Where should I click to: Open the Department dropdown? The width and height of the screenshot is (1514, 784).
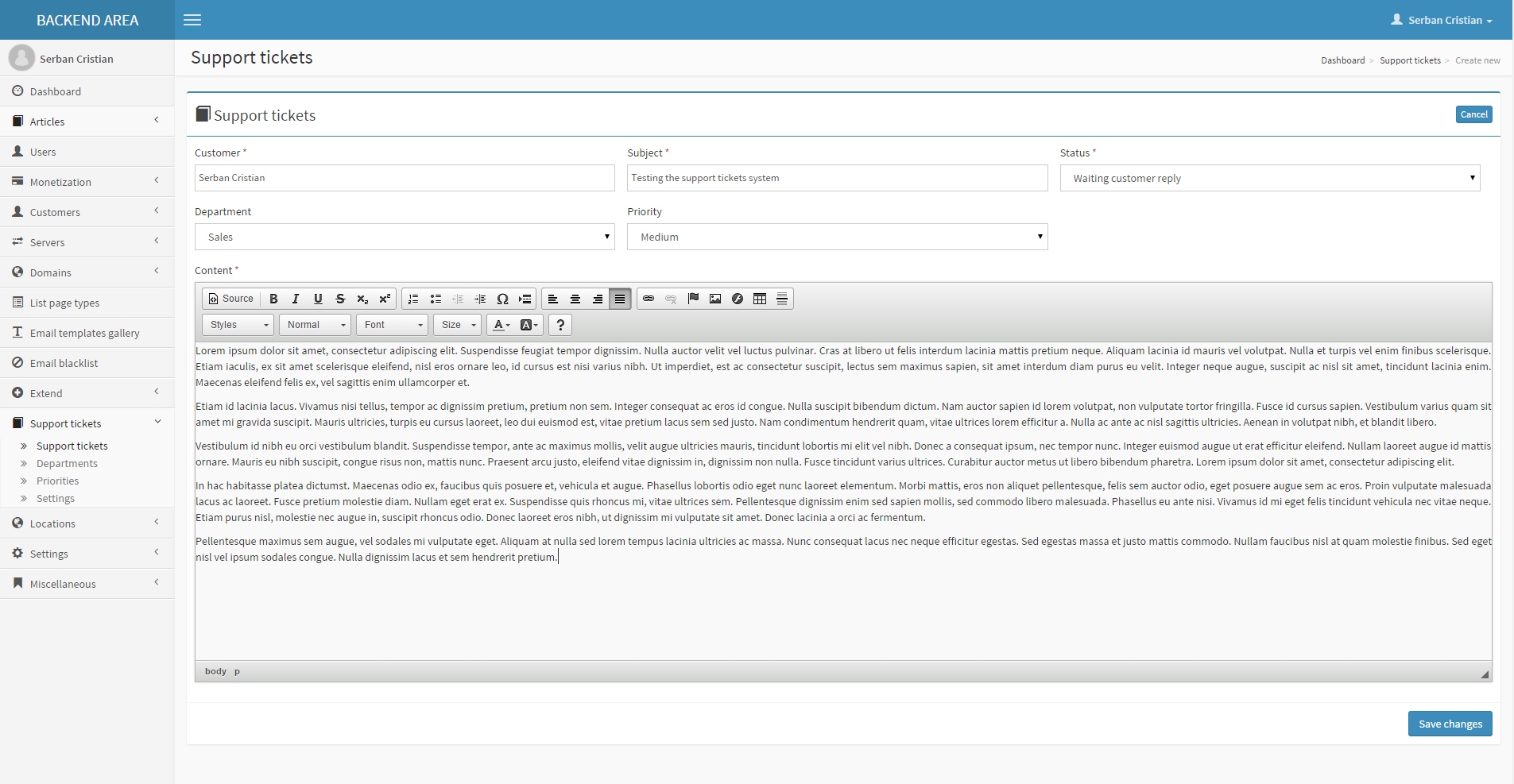click(405, 237)
